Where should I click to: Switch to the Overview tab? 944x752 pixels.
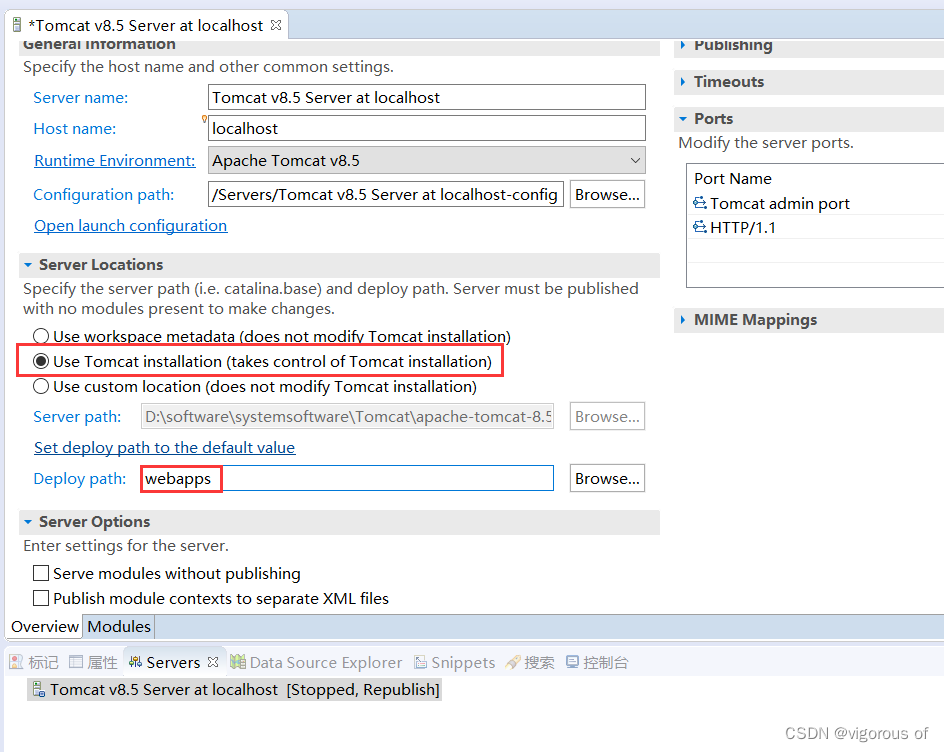45,627
